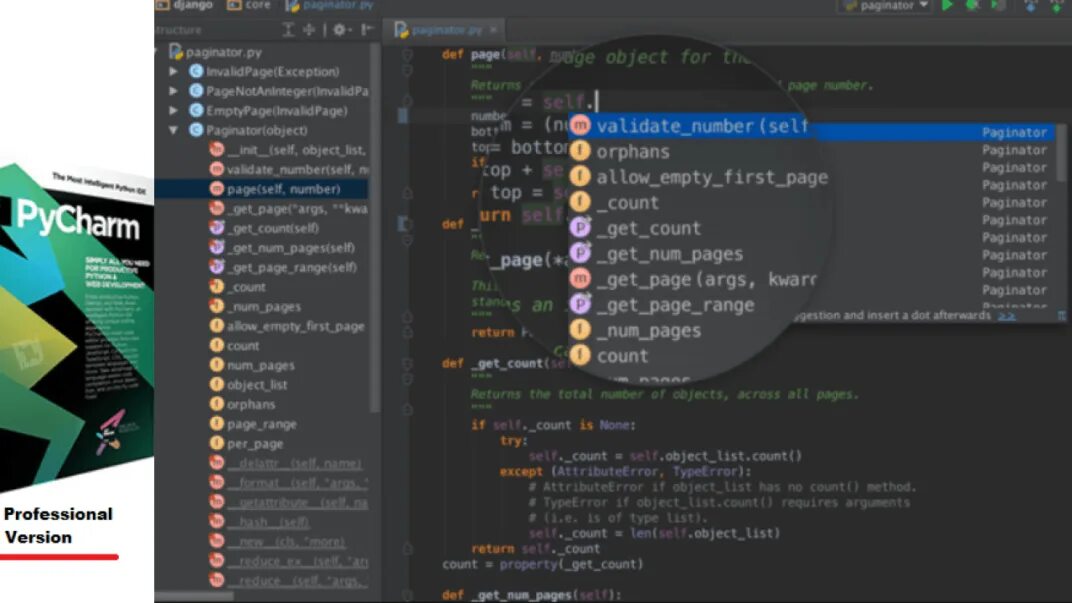Click the PyCharm product box image
The image size is (1072, 603).
(77, 327)
